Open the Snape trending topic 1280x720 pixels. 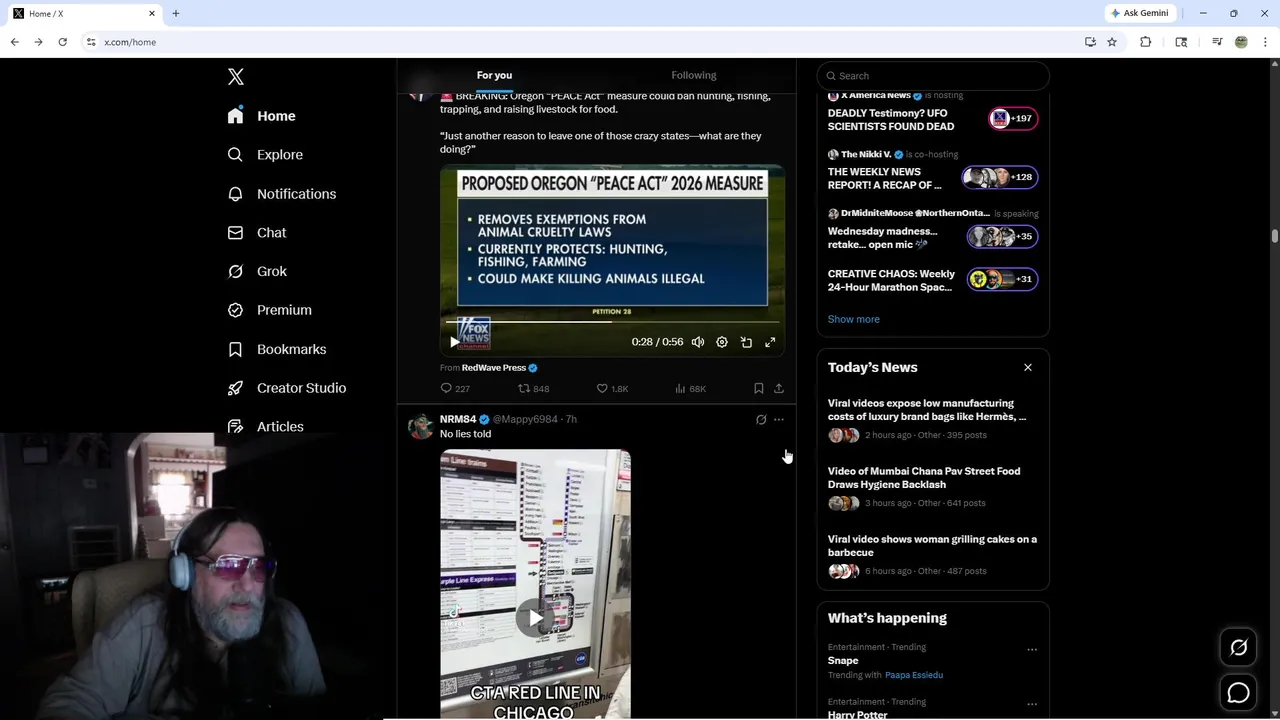pos(843,661)
